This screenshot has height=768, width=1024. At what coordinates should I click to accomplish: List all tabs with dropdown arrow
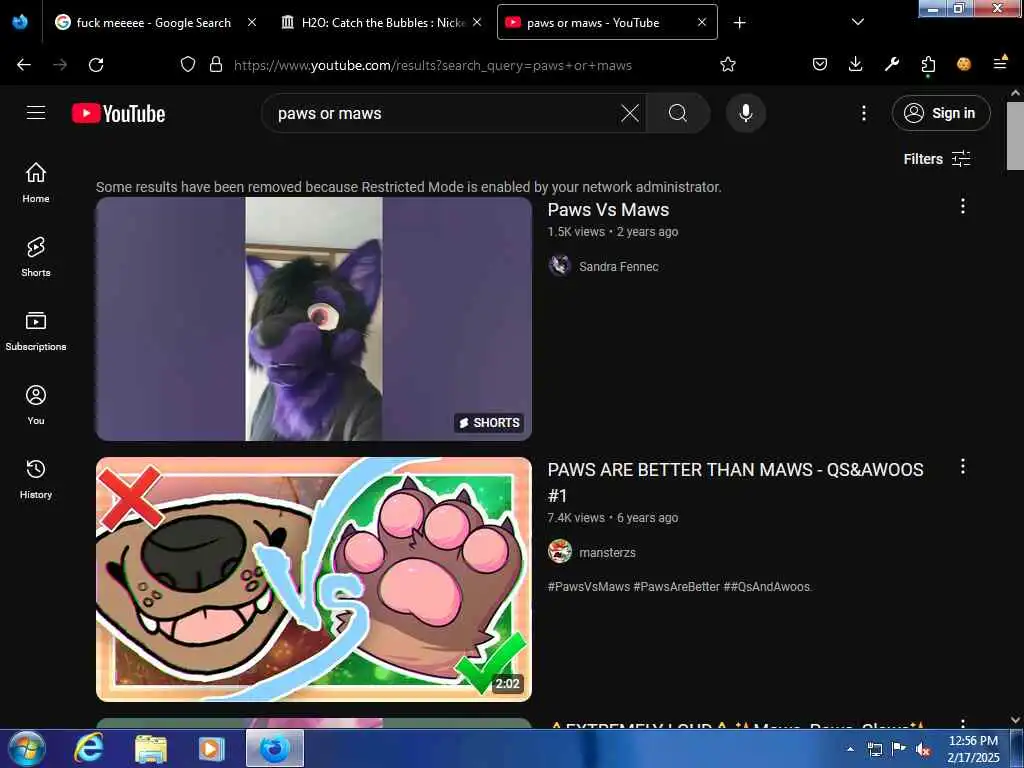point(858,22)
